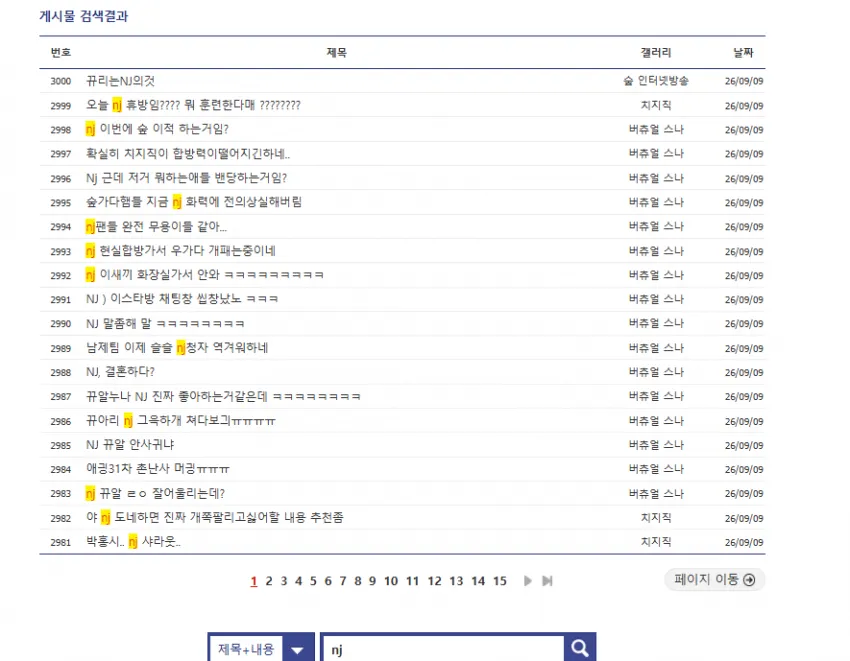
Task: Go to page 13
Action: pyautogui.click(x=456, y=581)
